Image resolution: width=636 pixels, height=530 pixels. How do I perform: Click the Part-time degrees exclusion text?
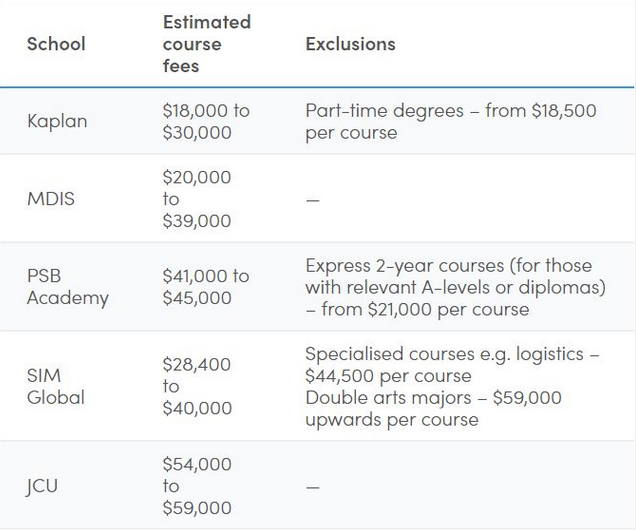451,121
